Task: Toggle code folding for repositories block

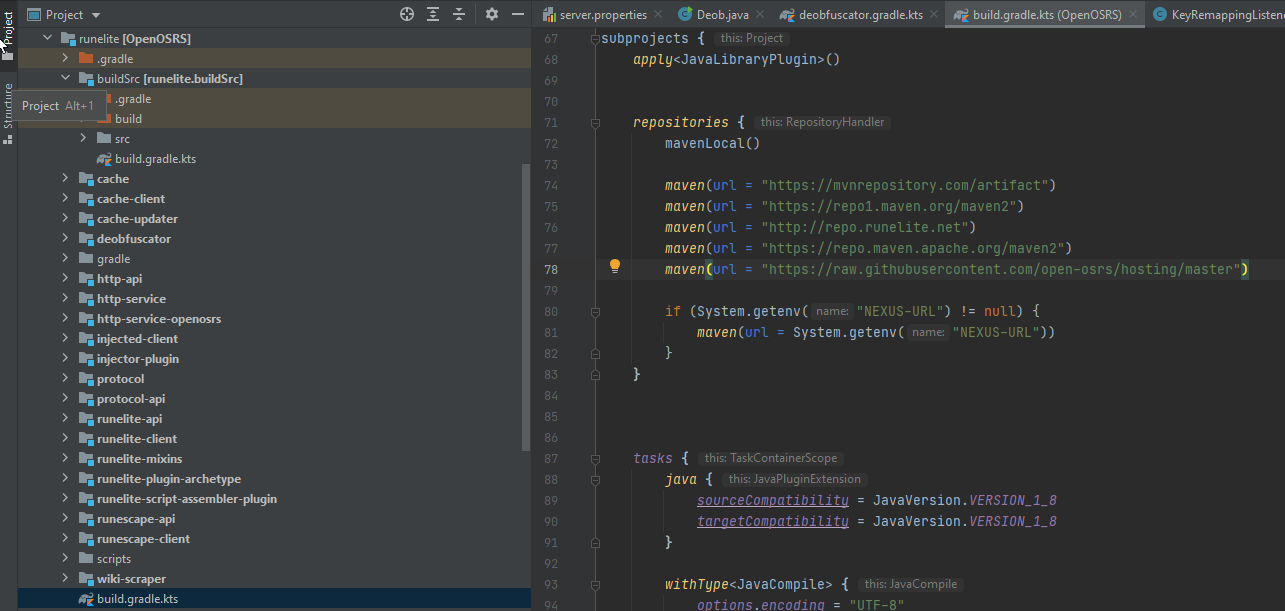Action: (x=595, y=123)
